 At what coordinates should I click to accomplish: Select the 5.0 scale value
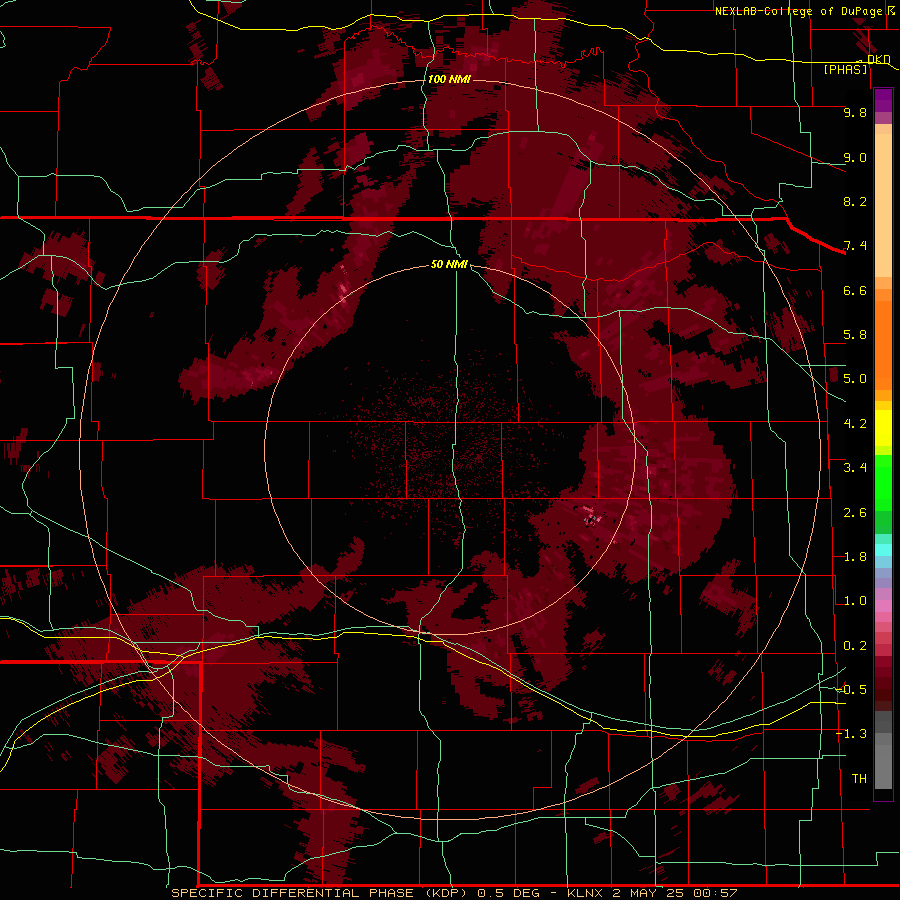click(x=855, y=379)
